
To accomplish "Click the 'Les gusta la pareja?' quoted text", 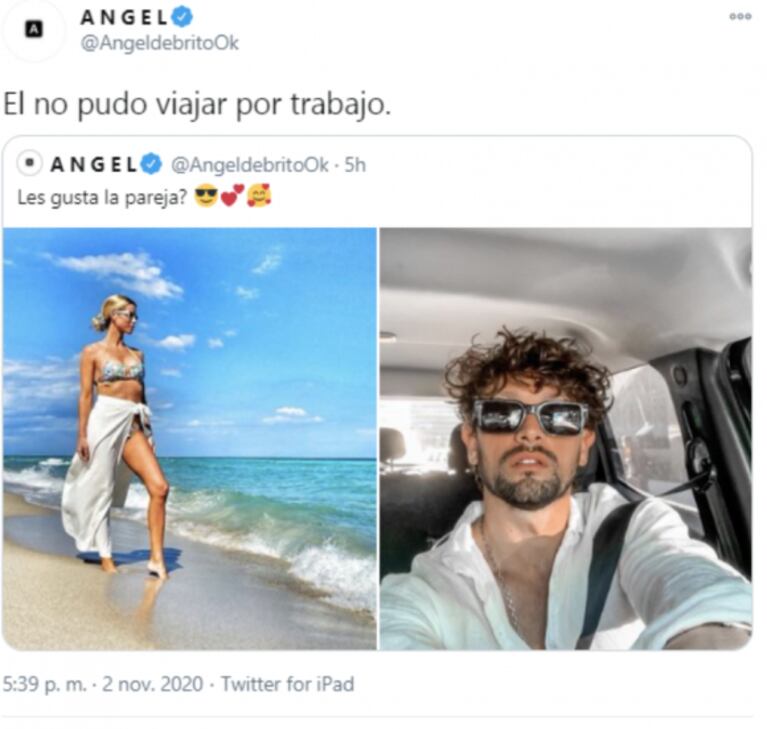I will coord(102,198).
